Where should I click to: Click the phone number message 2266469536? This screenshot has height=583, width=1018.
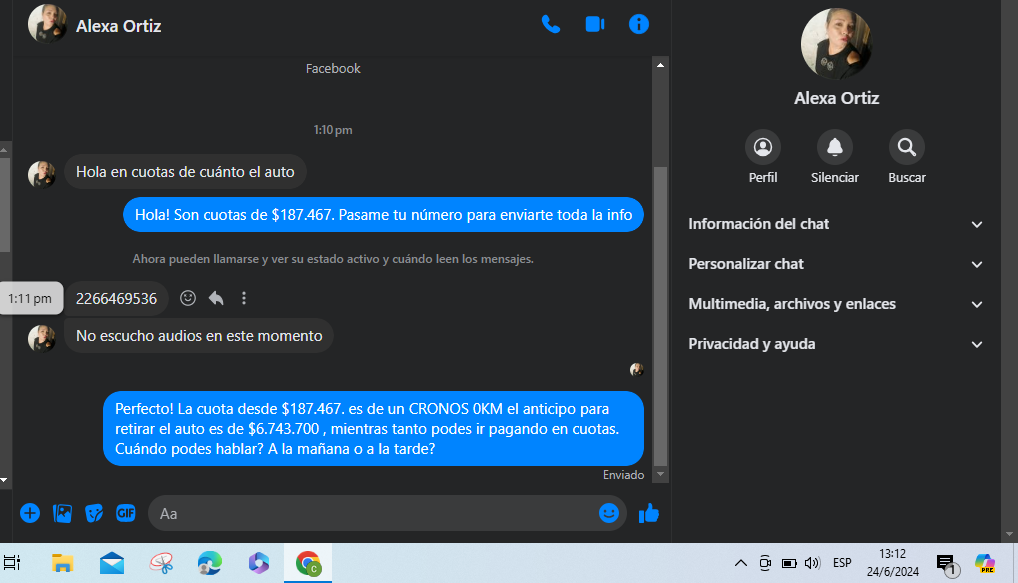click(116, 299)
